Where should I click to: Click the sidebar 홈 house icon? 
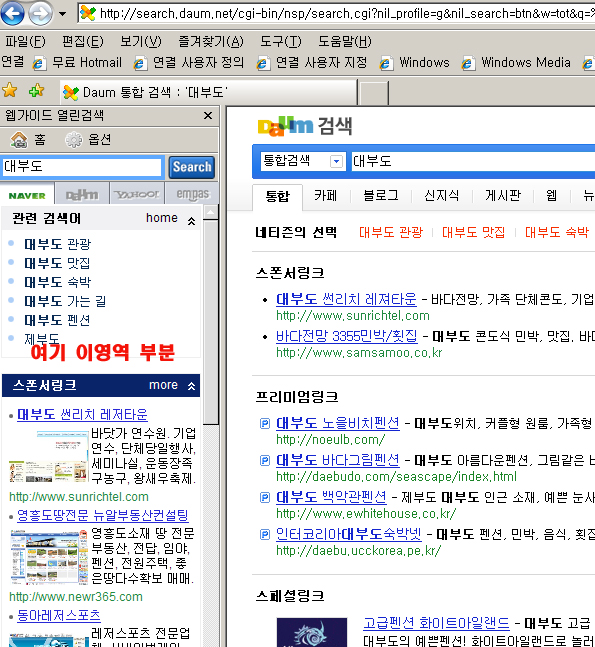[x=19, y=140]
